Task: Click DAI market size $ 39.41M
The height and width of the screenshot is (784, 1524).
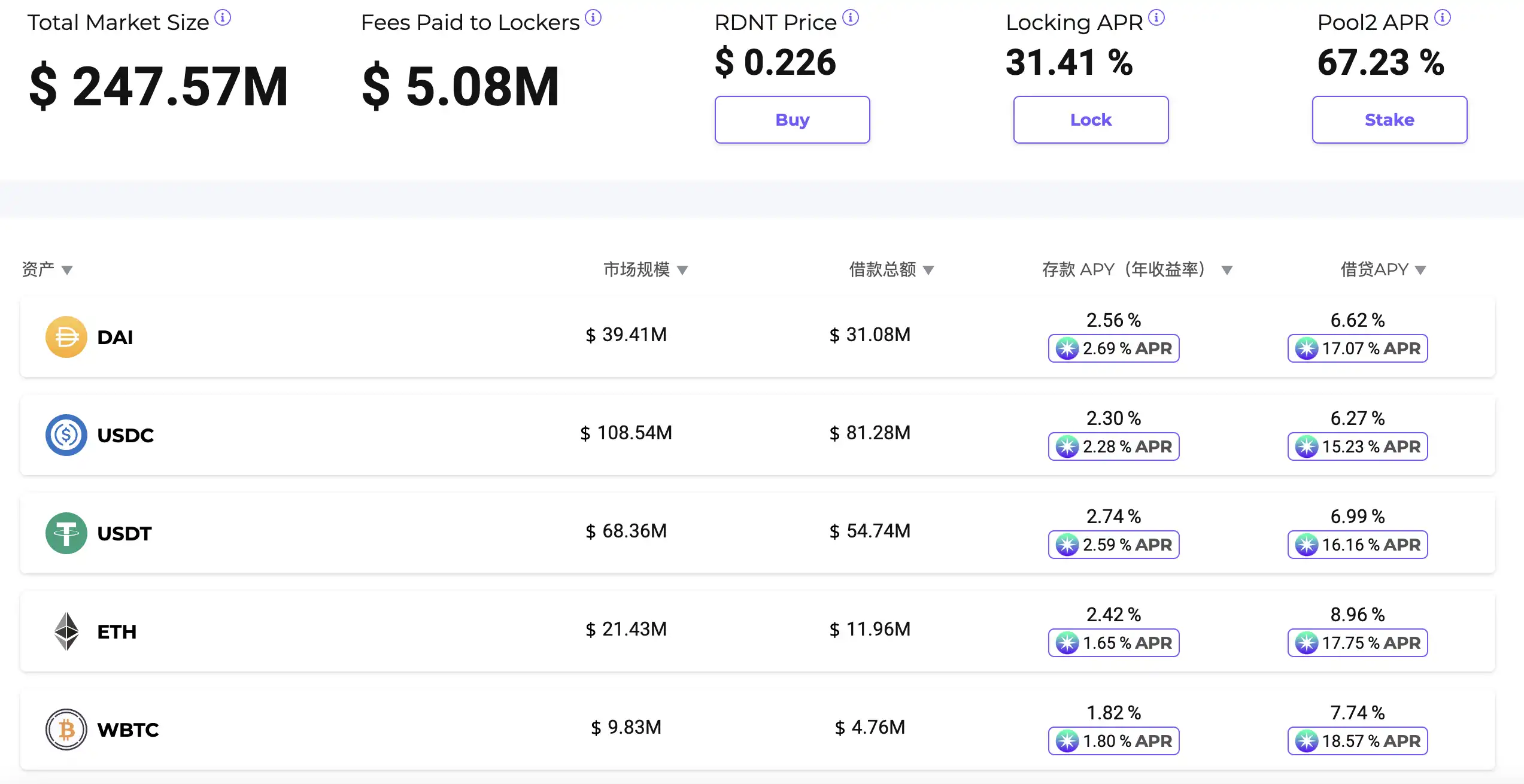Action: pyautogui.click(x=626, y=335)
